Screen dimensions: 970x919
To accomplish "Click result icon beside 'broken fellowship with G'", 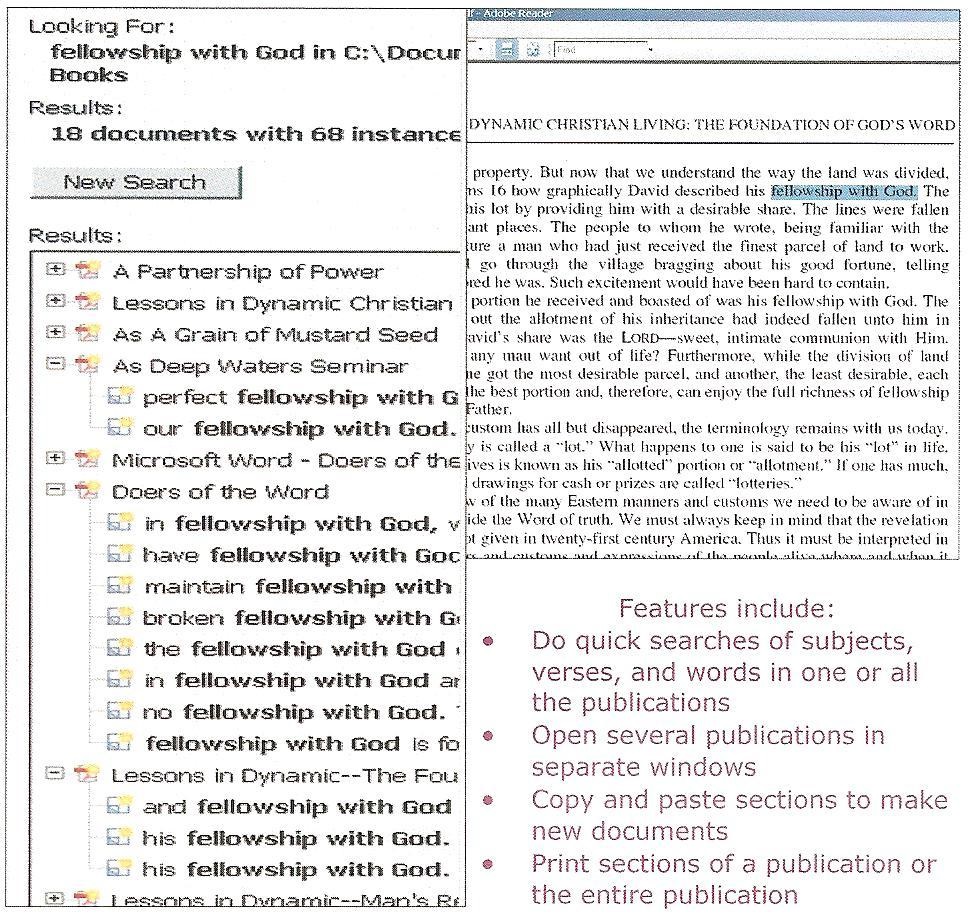I will pyautogui.click(x=119, y=617).
